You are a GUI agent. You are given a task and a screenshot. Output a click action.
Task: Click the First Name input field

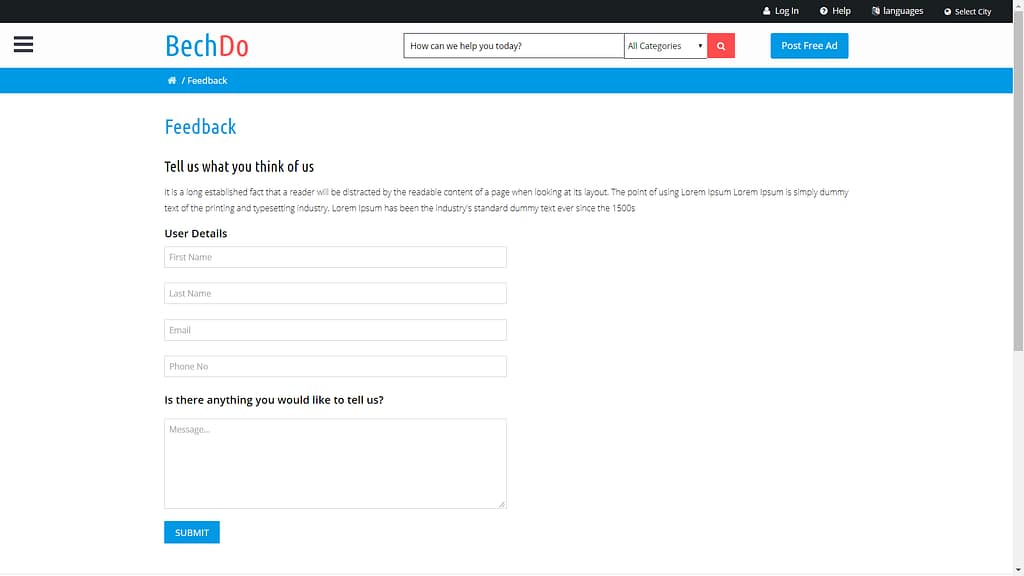pos(335,257)
